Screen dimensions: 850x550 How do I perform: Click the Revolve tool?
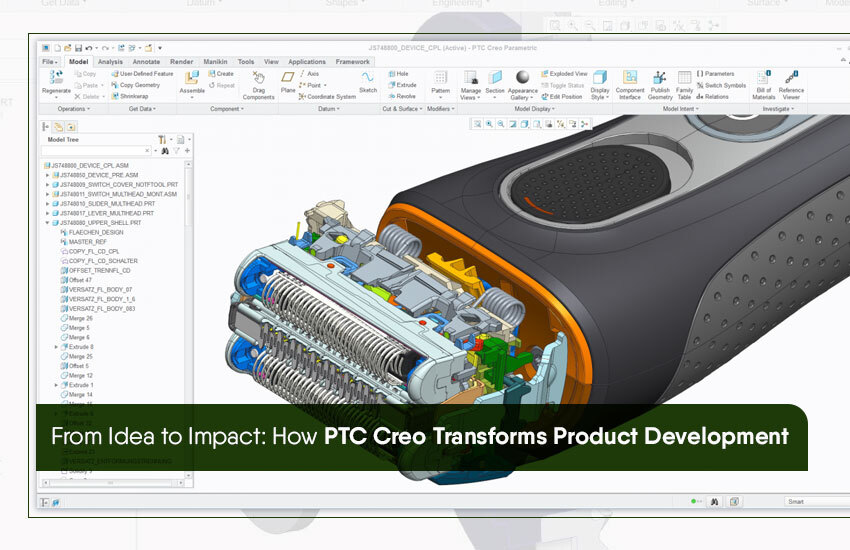point(402,96)
